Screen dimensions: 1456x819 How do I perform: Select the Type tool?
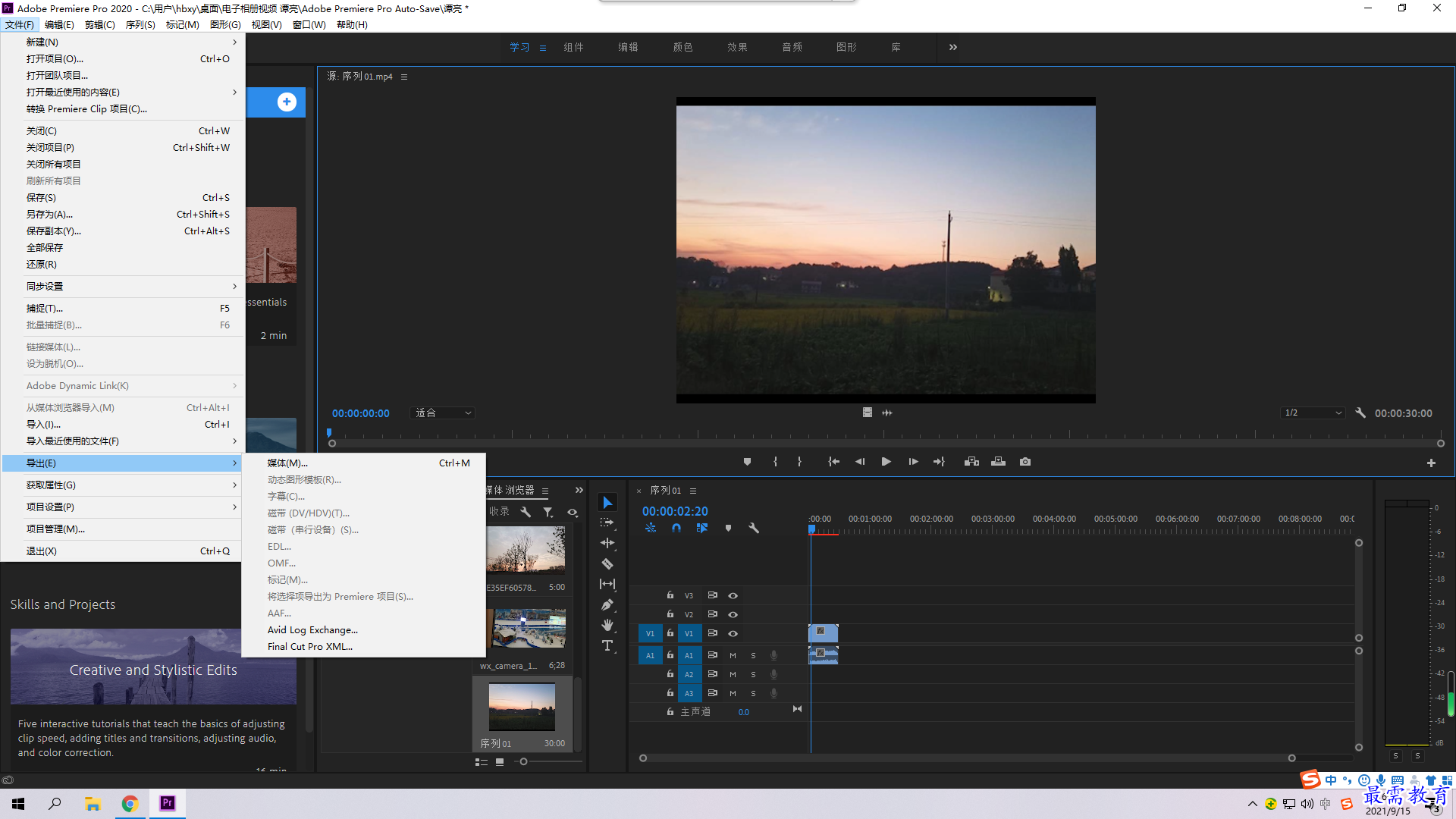coord(607,645)
